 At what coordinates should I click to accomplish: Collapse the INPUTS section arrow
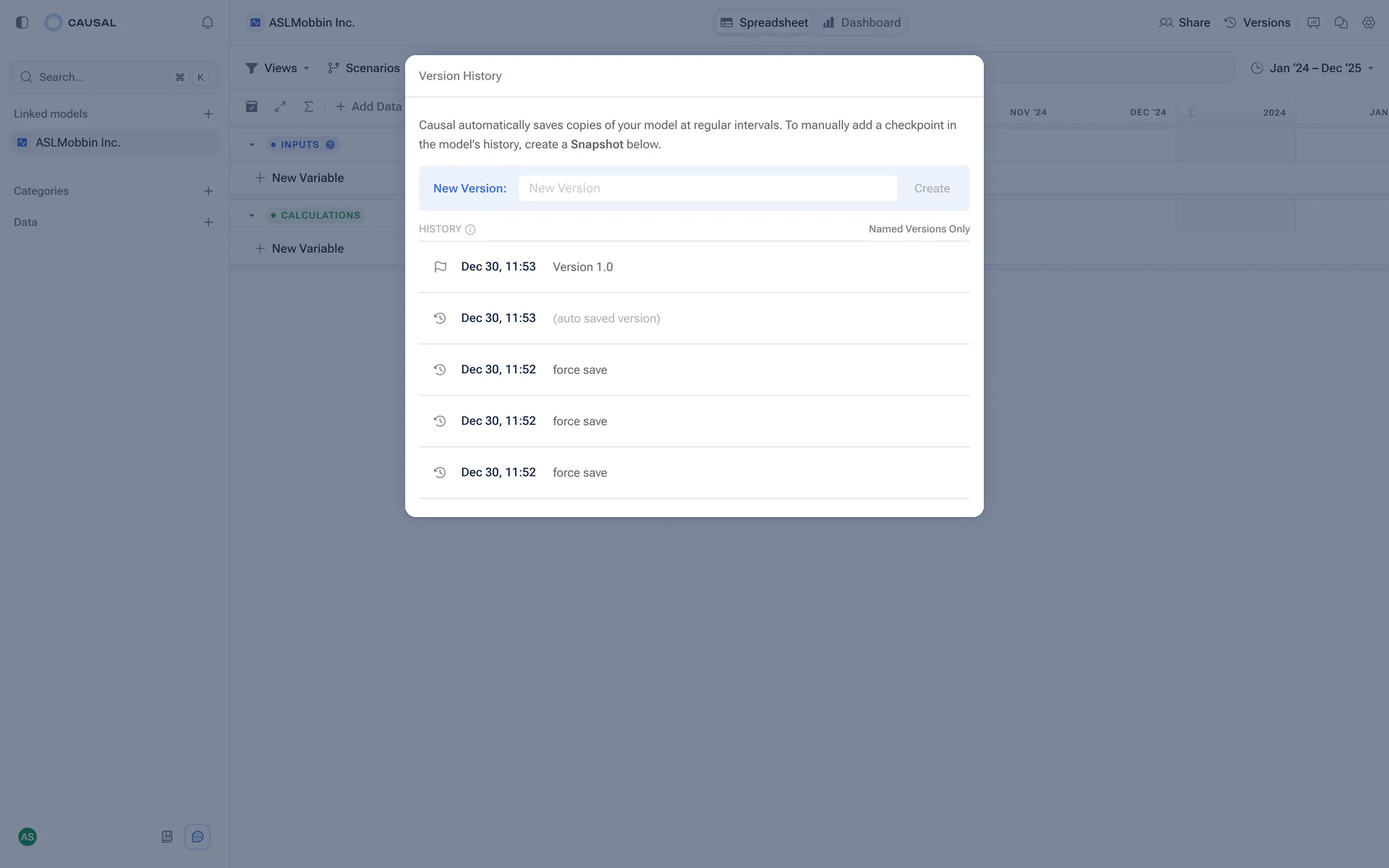pyautogui.click(x=252, y=145)
